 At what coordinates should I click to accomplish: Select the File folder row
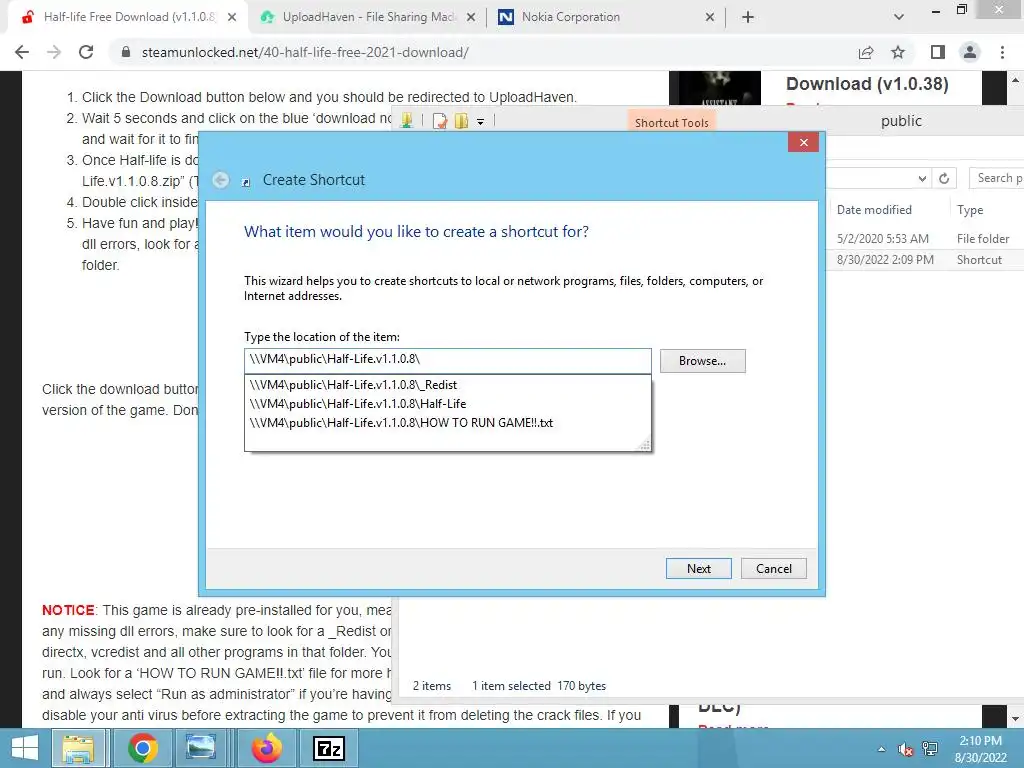924,238
